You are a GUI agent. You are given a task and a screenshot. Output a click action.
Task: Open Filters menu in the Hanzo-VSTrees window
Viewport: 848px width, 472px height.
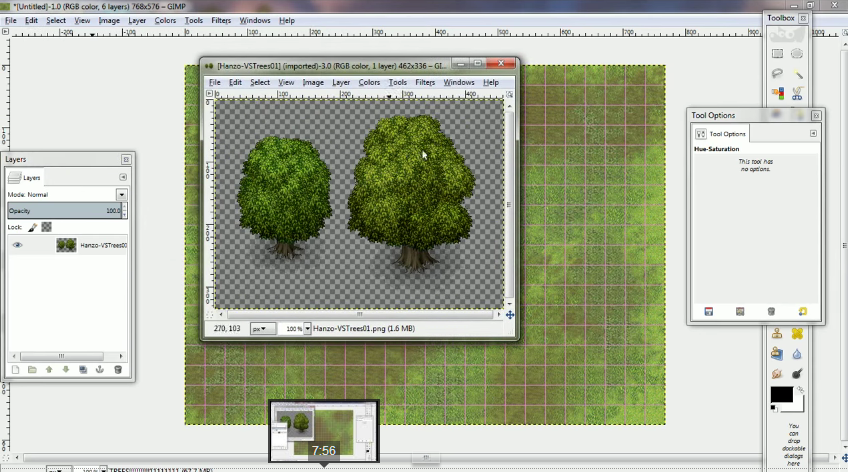(x=425, y=82)
